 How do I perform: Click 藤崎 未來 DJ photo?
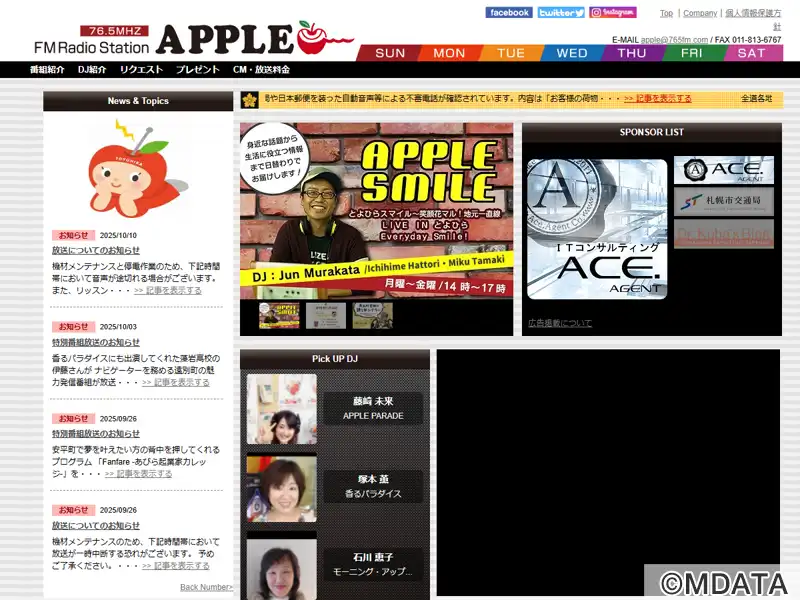click(x=282, y=409)
